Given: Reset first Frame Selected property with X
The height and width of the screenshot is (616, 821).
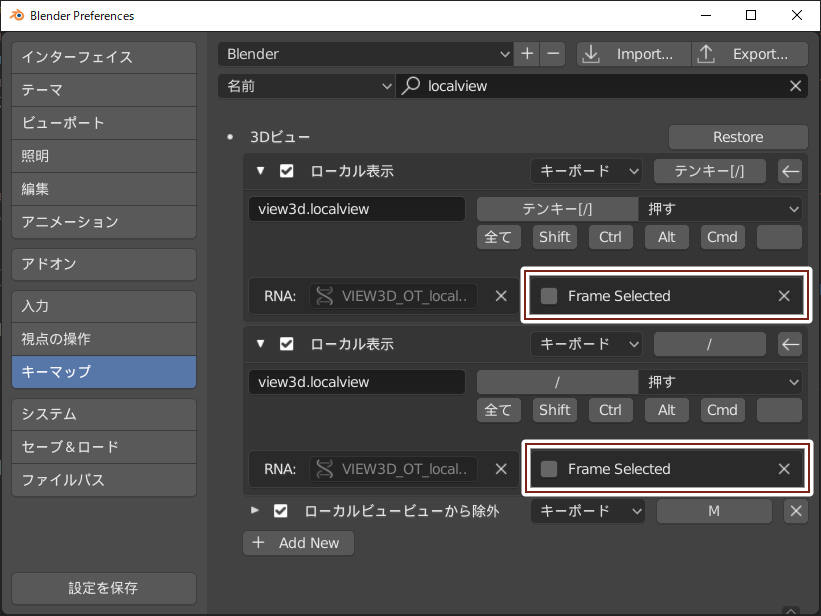Looking at the screenshot, I should [x=784, y=296].
